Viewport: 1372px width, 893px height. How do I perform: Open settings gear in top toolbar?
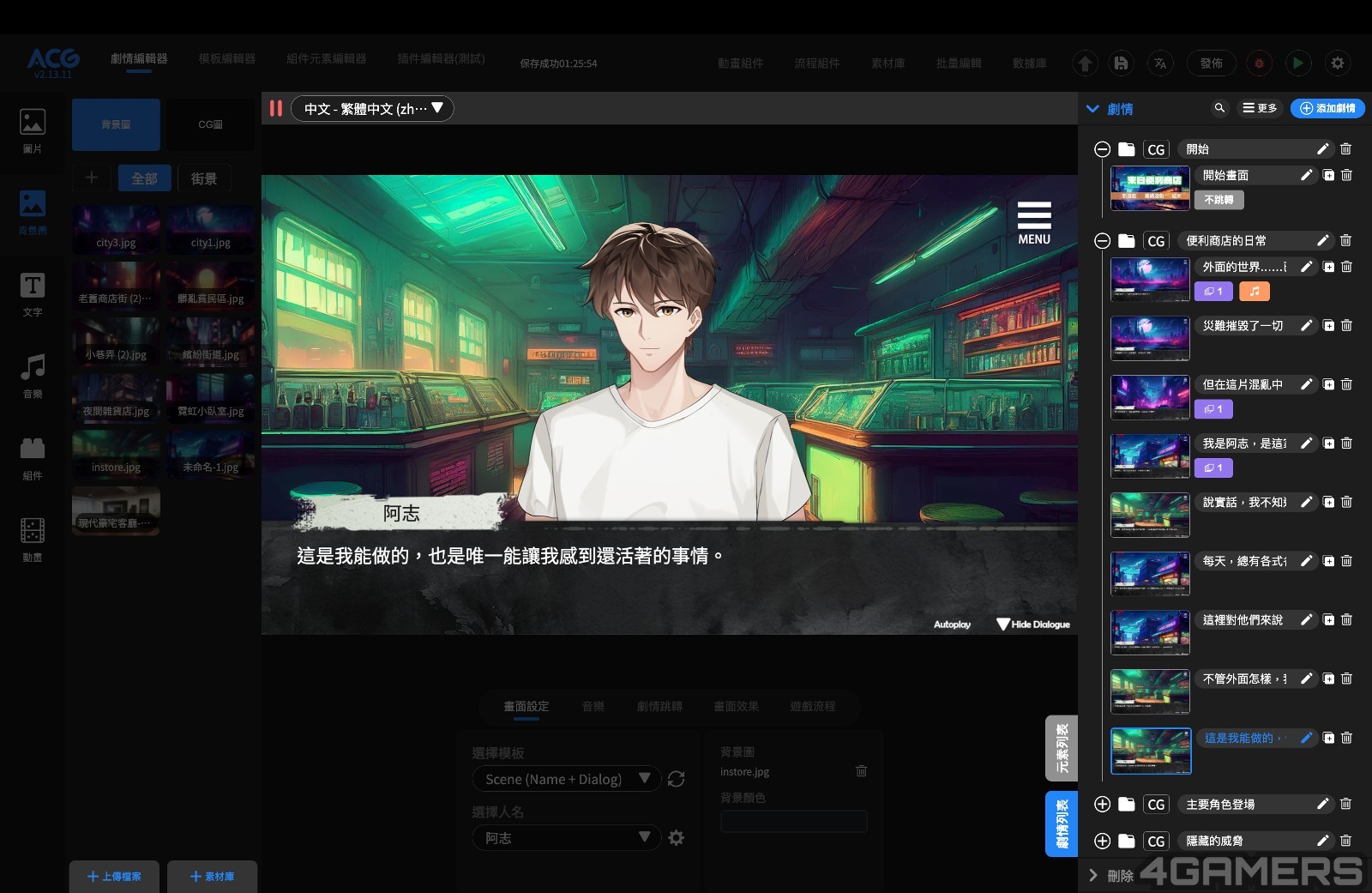point(1338,63)
